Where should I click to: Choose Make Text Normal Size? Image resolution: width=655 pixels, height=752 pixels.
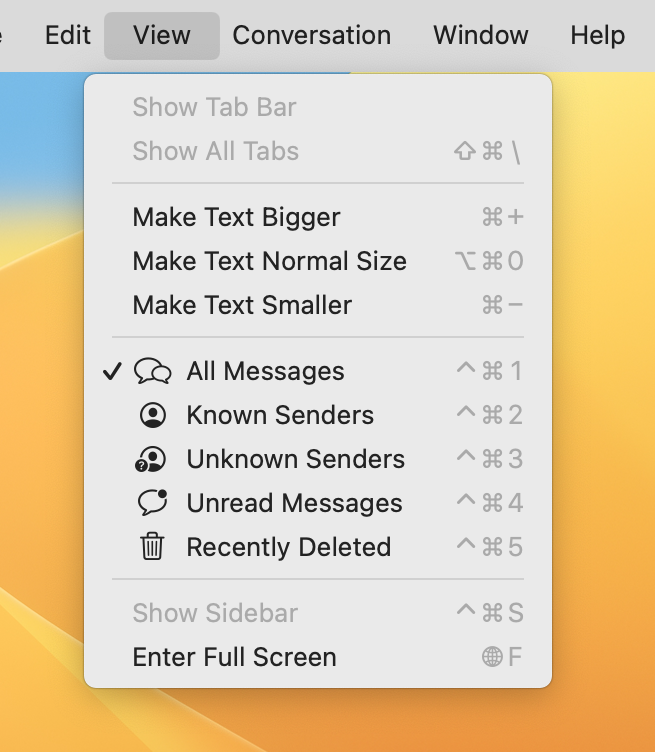[318, 261]
